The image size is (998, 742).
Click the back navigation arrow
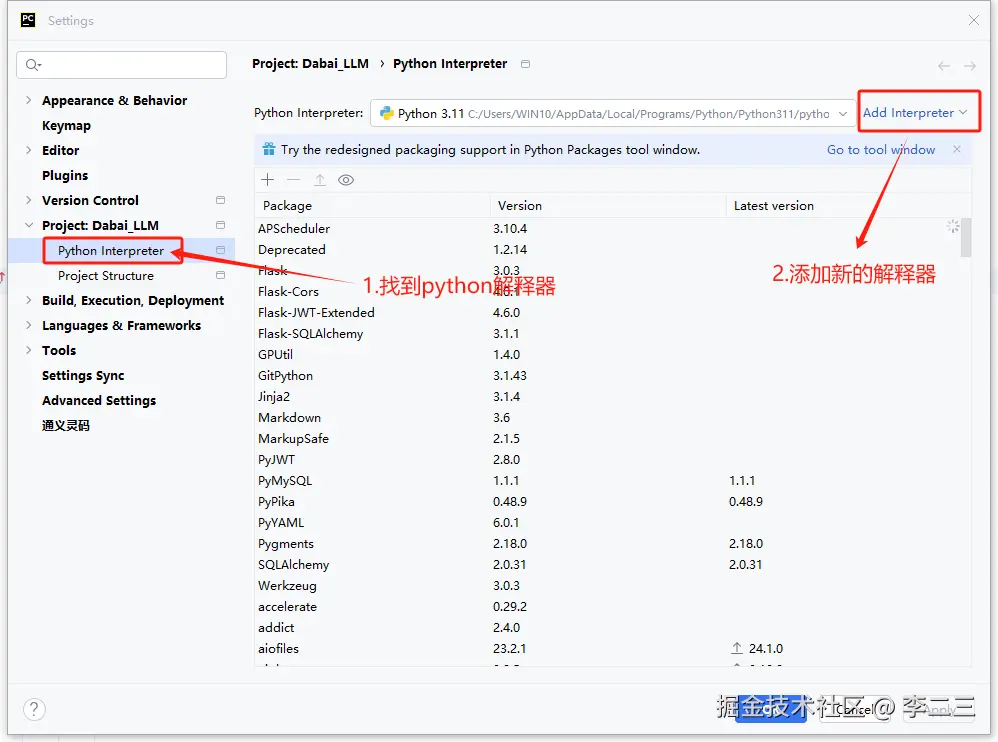(944, 66)
